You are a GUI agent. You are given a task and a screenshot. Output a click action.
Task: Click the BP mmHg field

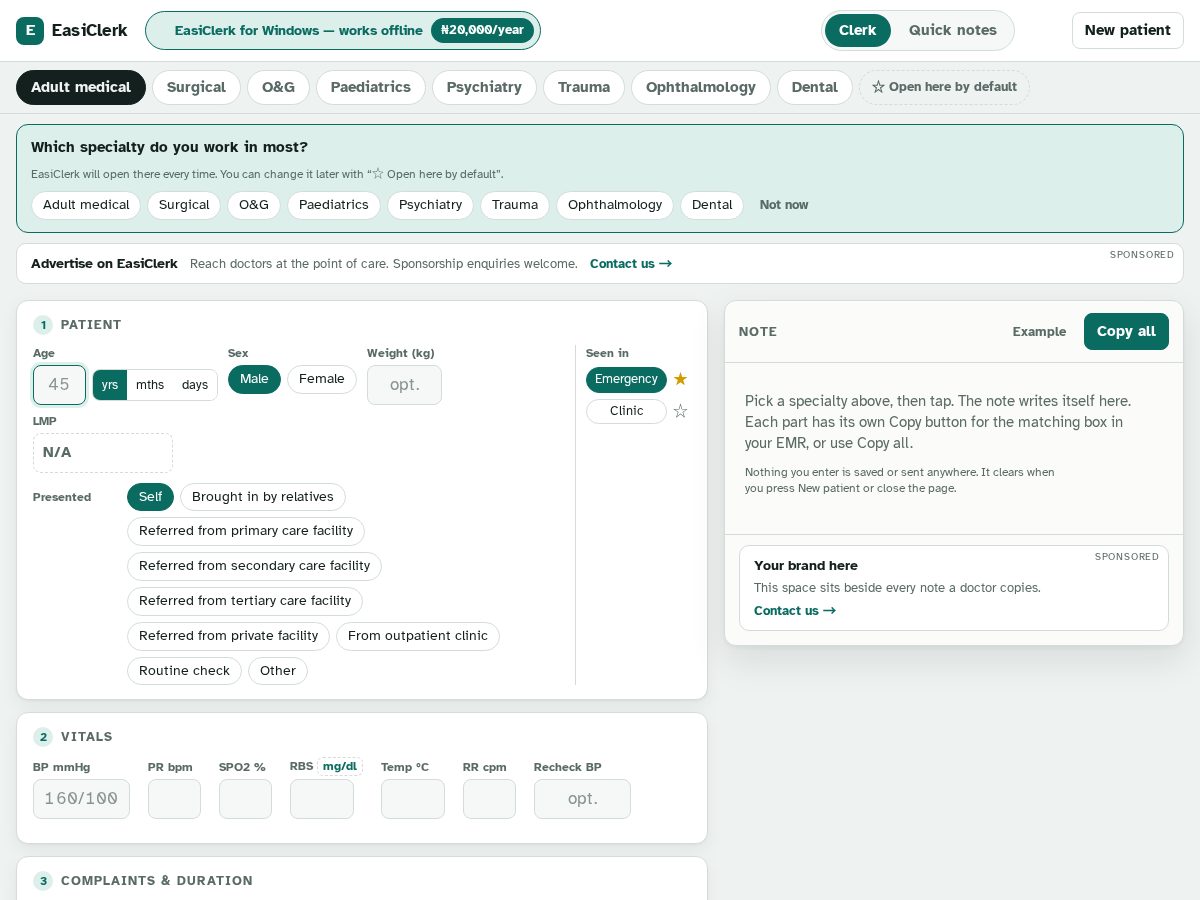click(81, 799)
